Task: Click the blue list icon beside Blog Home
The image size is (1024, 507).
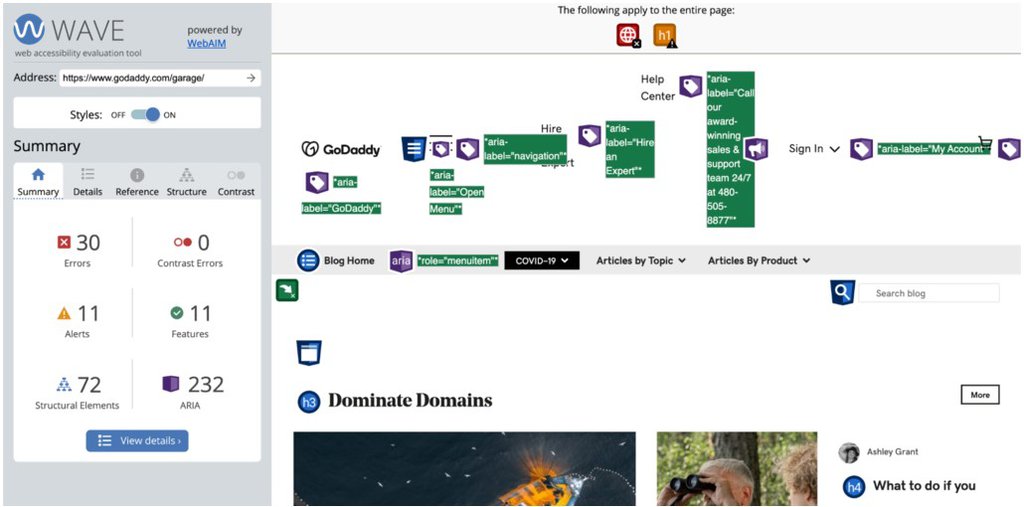Action: tap(308, 260)
